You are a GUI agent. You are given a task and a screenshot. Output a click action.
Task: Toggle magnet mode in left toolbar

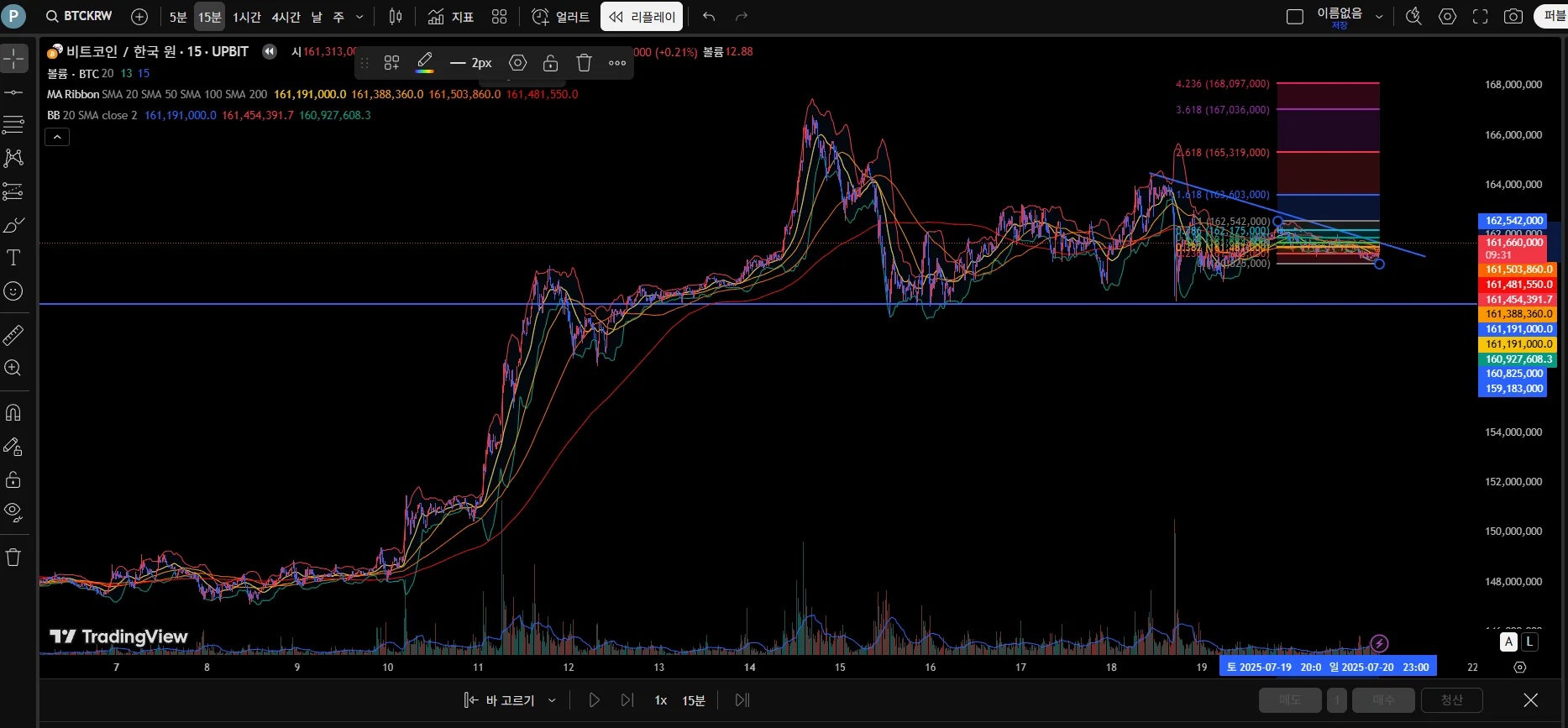coord(14,412)
